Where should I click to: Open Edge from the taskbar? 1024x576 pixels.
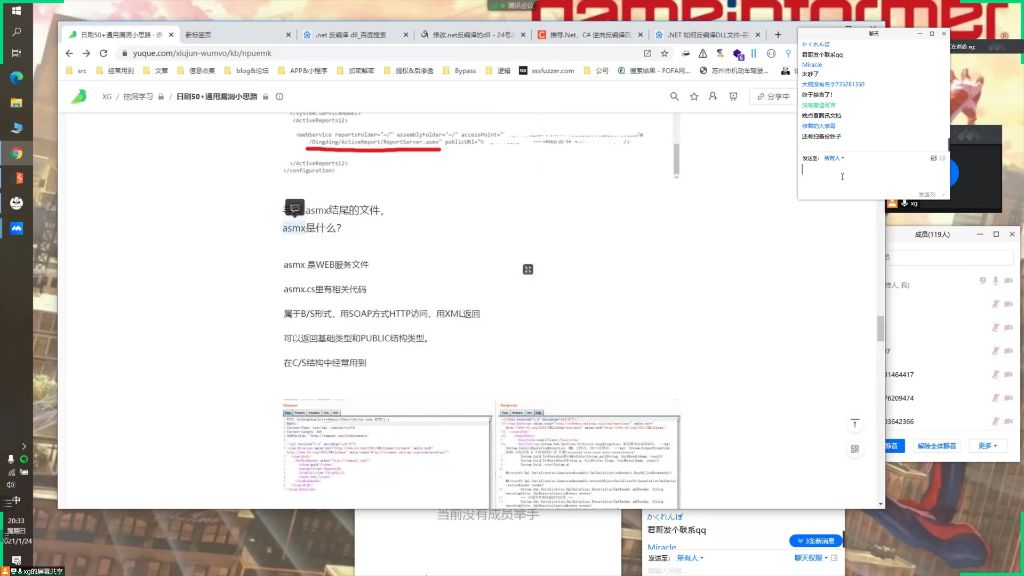click(x=16, y=78)
